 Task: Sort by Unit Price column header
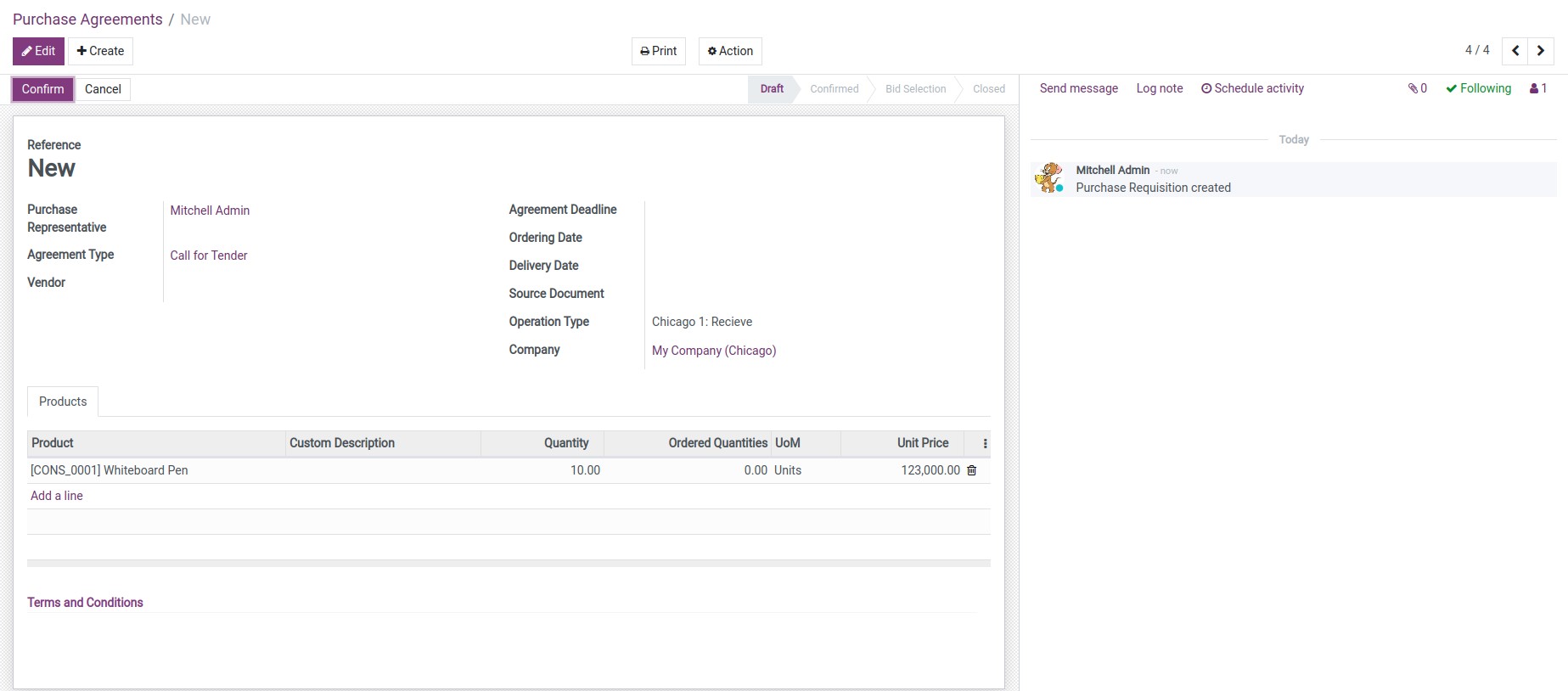[902, 443]
